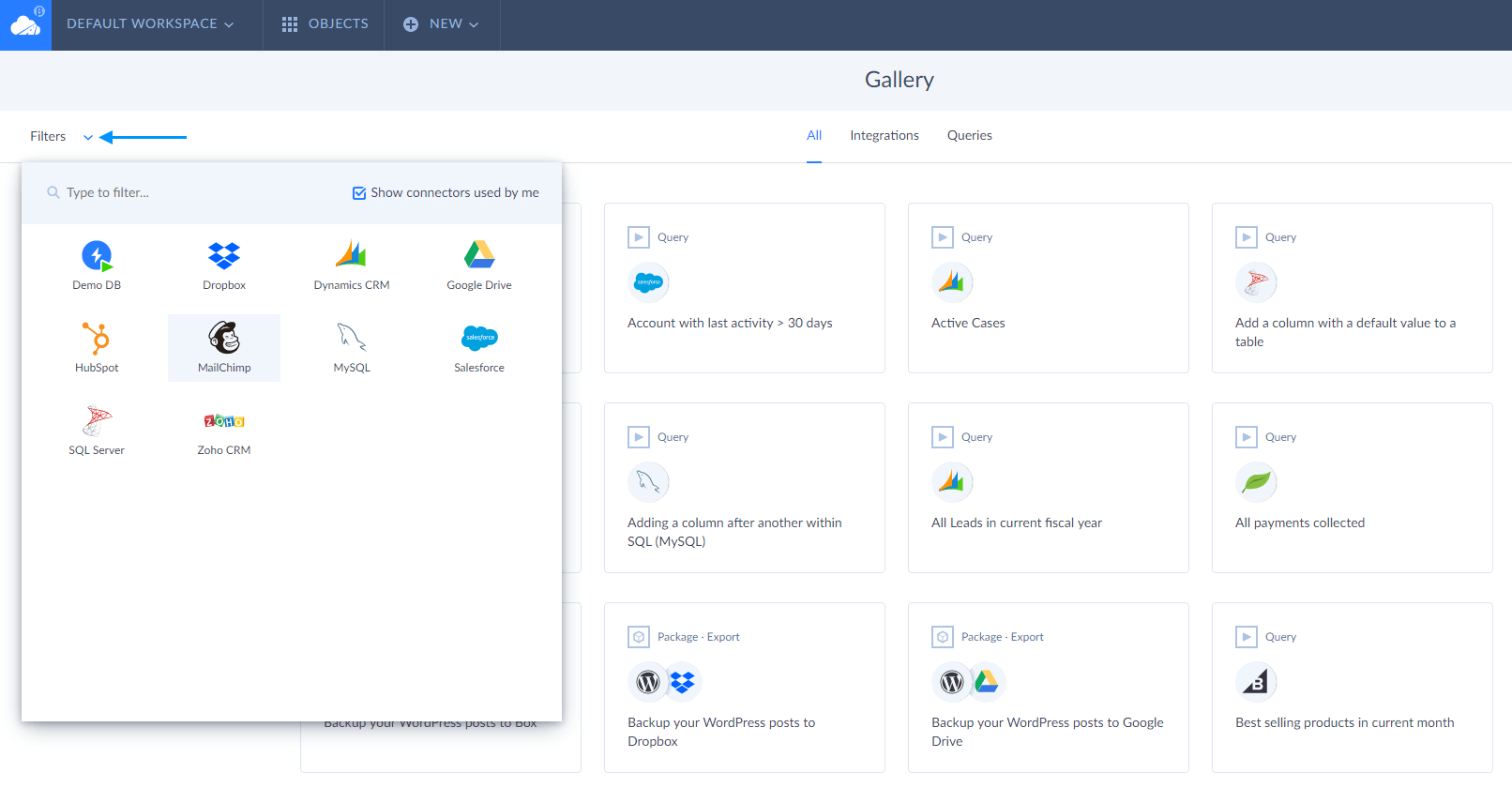Image resolution: width=1512 pixels, height=788 pixels.
Task: Select the Dropbox connector filter
Action: click(x=224, y=265)
